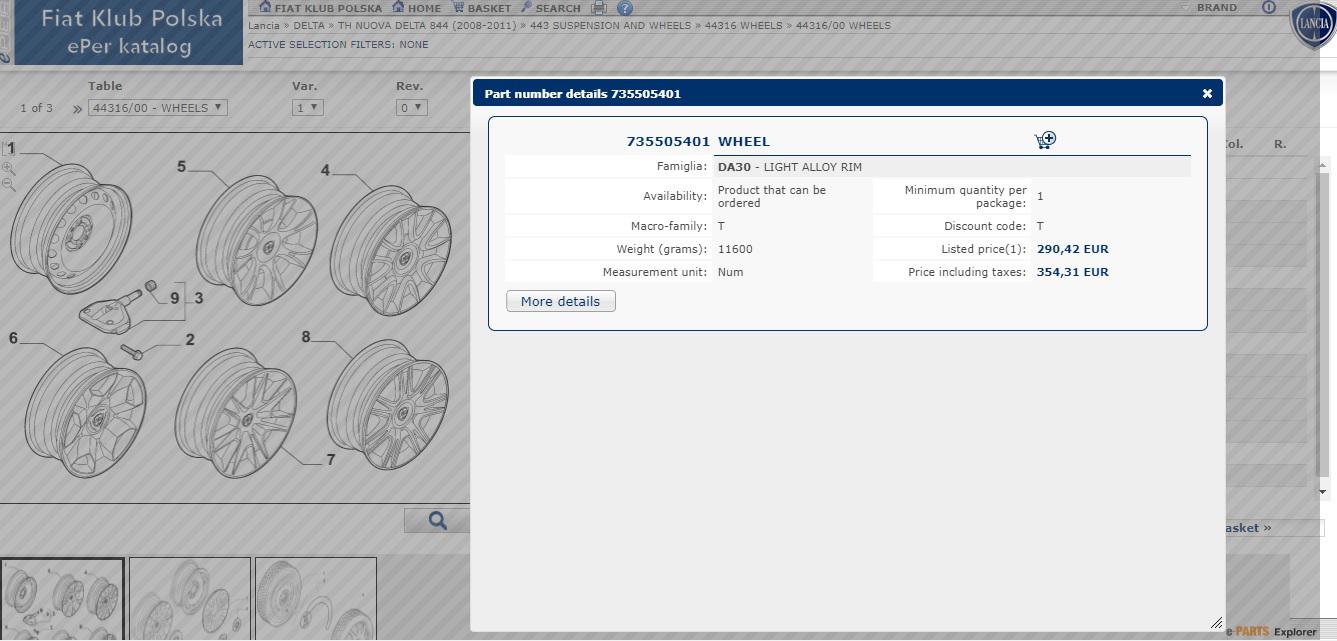Go to the Home menu item
1337x641 pixels.
point(416,7)
